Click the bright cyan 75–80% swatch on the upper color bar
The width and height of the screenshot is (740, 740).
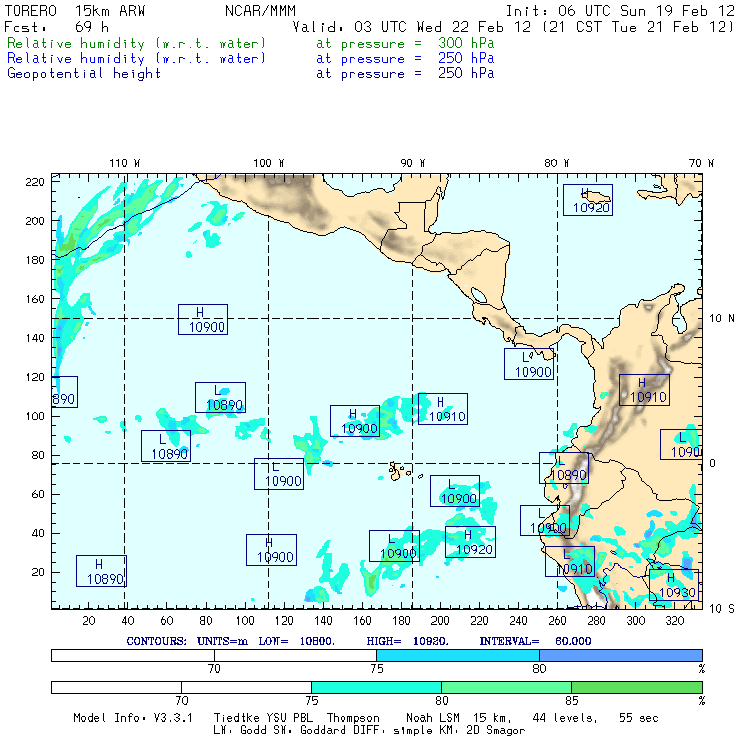point(458,655)
